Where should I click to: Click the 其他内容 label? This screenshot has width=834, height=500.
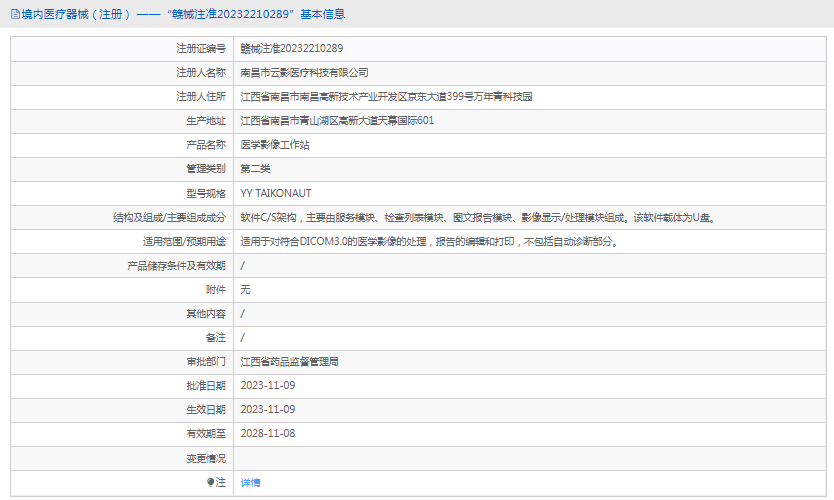[206, 314]
